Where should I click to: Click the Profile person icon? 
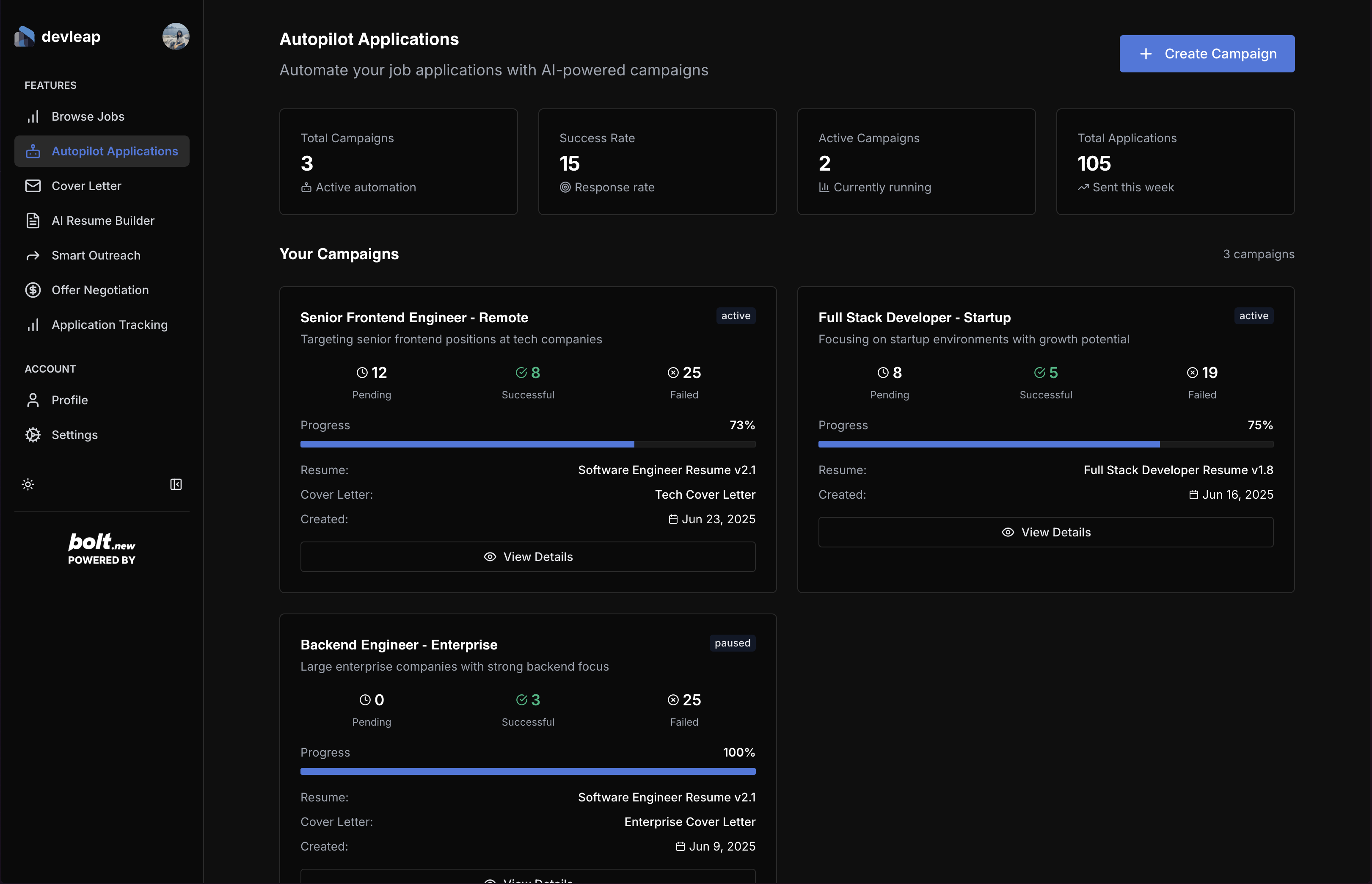coord(33,400)
